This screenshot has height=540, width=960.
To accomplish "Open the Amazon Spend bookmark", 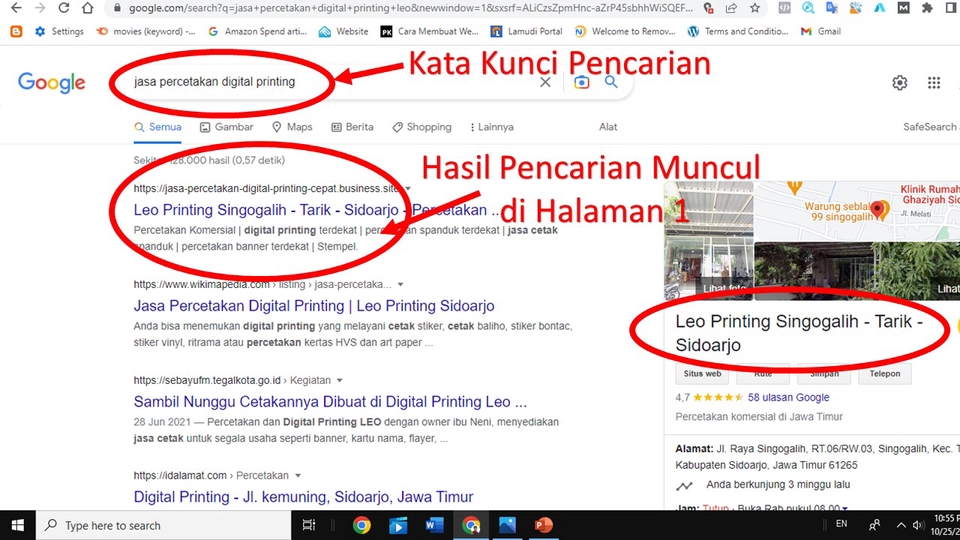I will click(x=257, y=31).
